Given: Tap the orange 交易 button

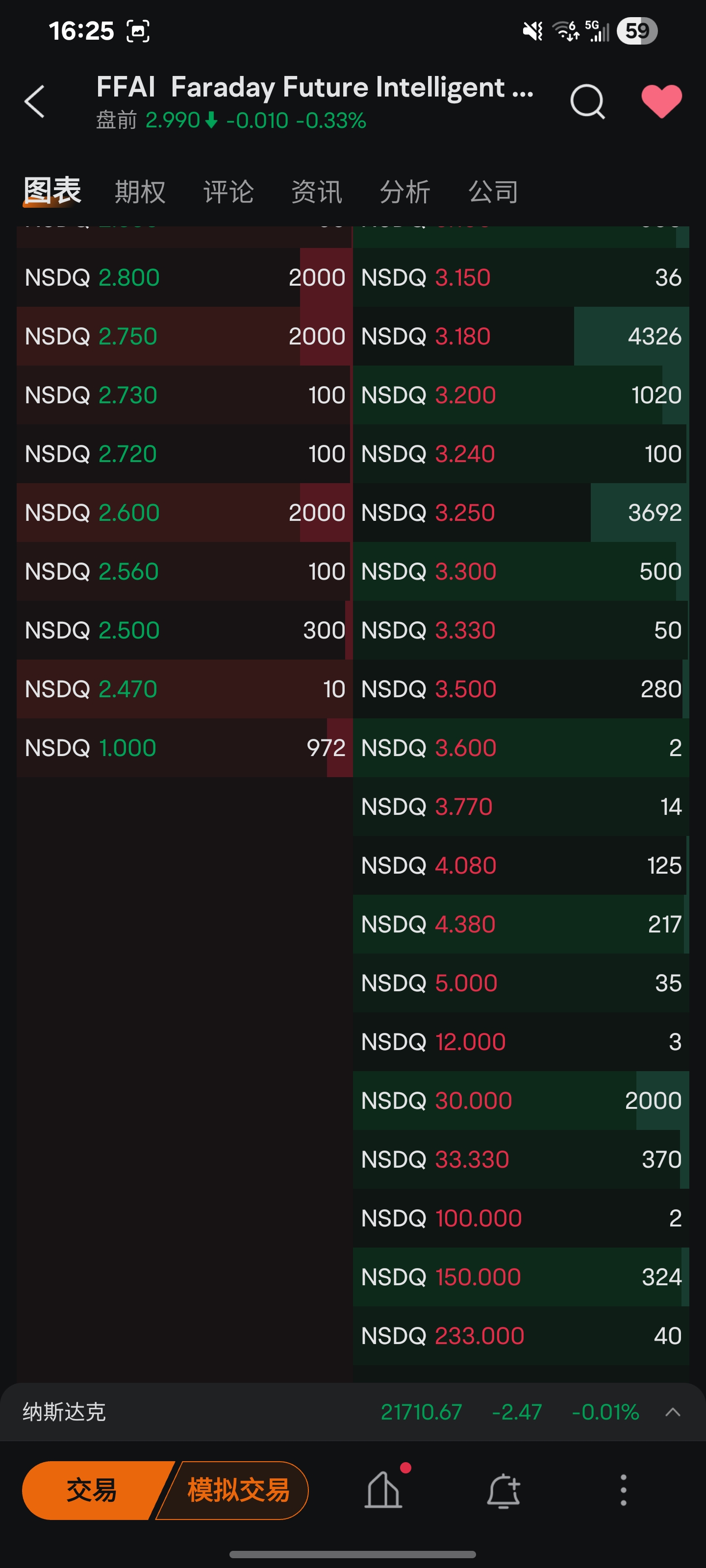Looking at the screenshot, I should (x=91, y=1490).
